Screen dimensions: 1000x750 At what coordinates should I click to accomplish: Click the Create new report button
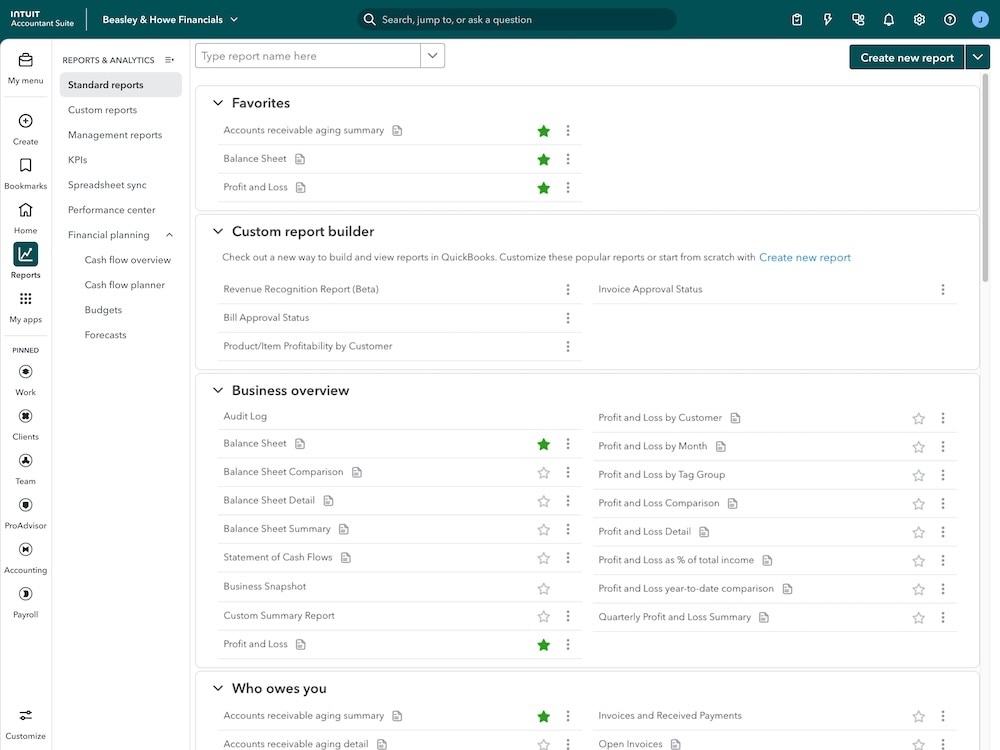pos(905,57)
